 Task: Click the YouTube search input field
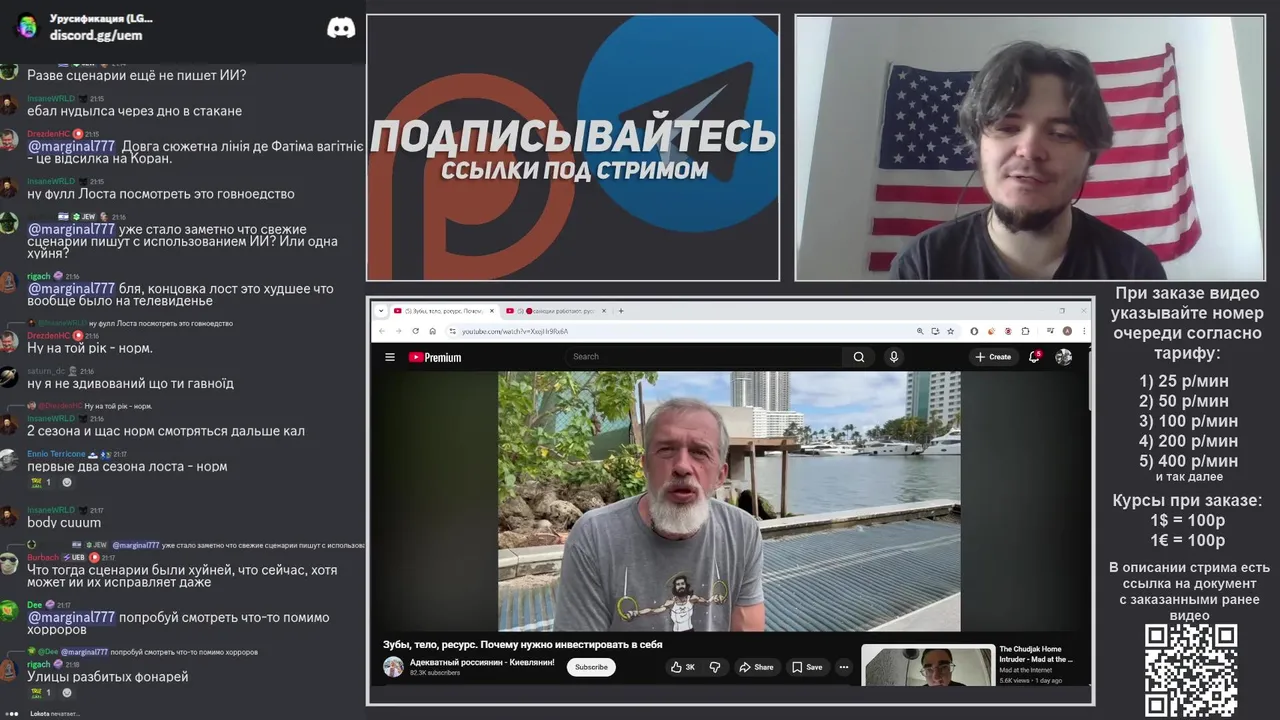coord(705,357)
